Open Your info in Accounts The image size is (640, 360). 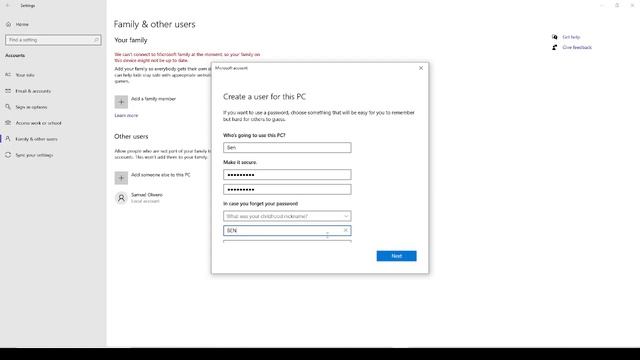(x=25, y=75)
